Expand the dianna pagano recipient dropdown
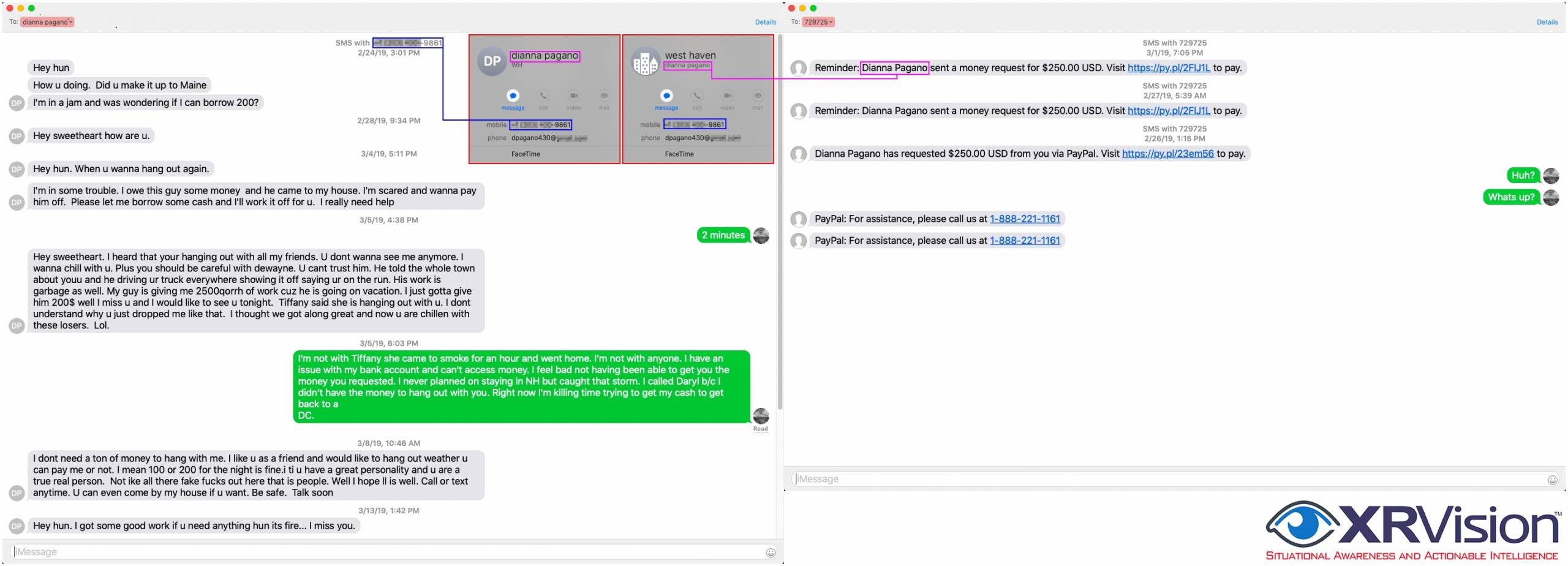Screen dimensions: 1568x566 coord(71,22)
